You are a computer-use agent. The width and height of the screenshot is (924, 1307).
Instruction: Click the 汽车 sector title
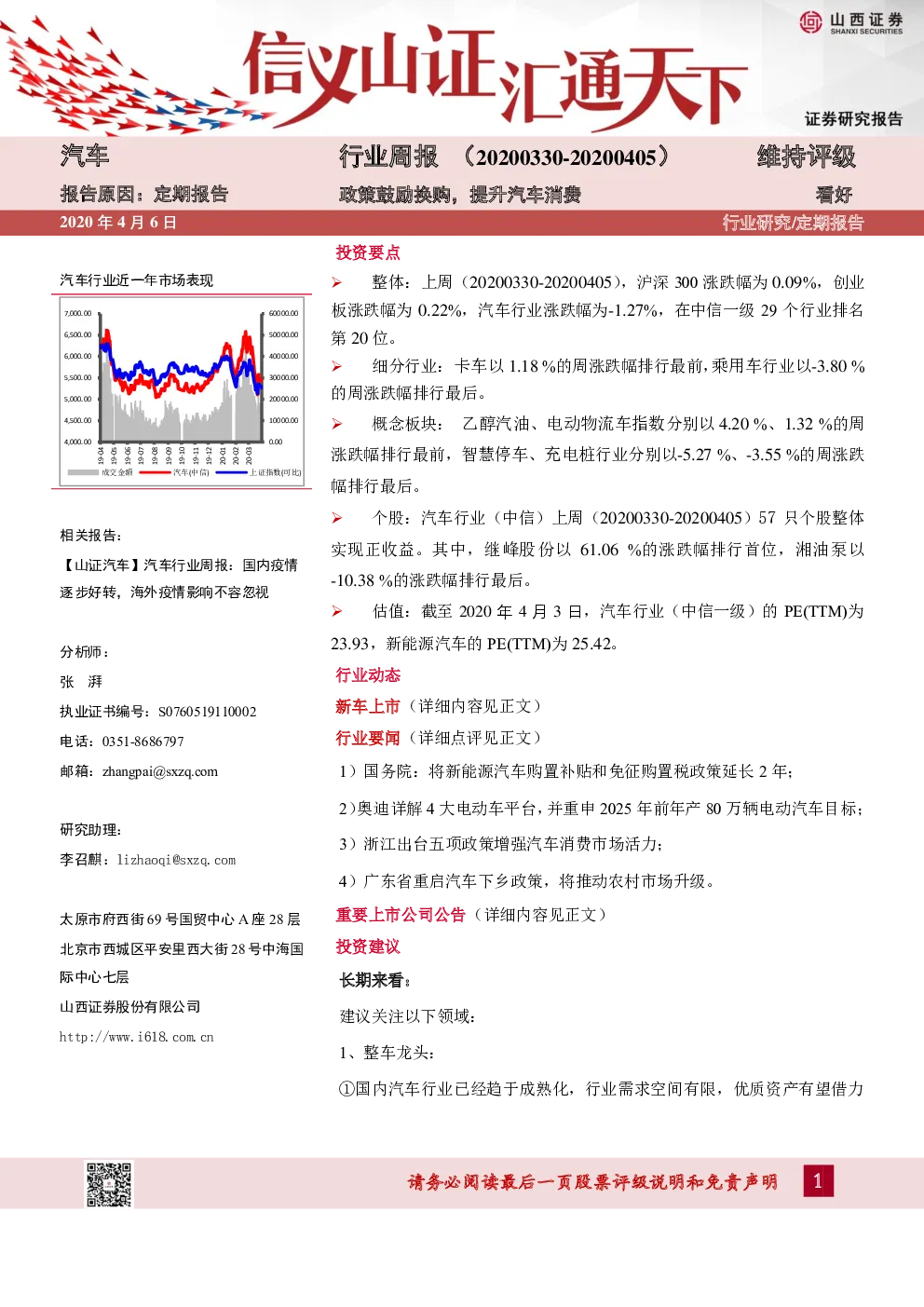click(85, 156)
